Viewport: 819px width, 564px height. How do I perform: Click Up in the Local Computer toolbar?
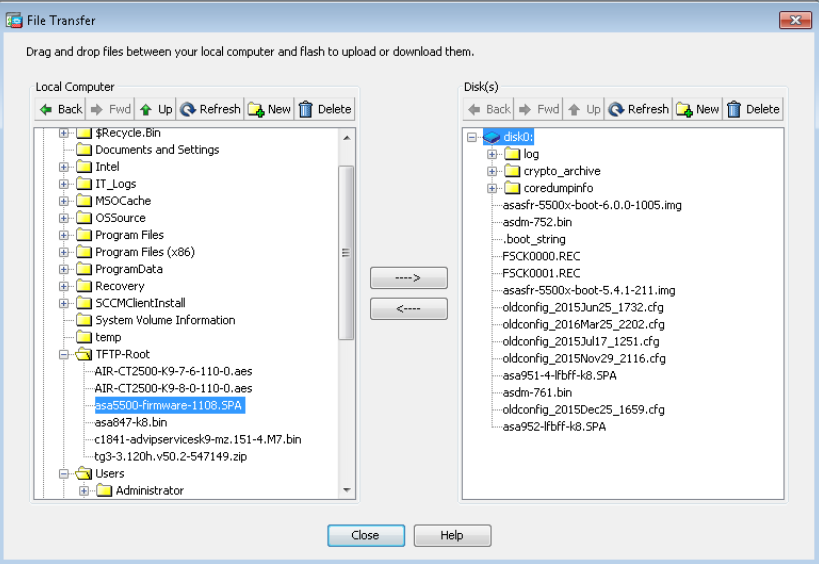(x=155, y=109)
